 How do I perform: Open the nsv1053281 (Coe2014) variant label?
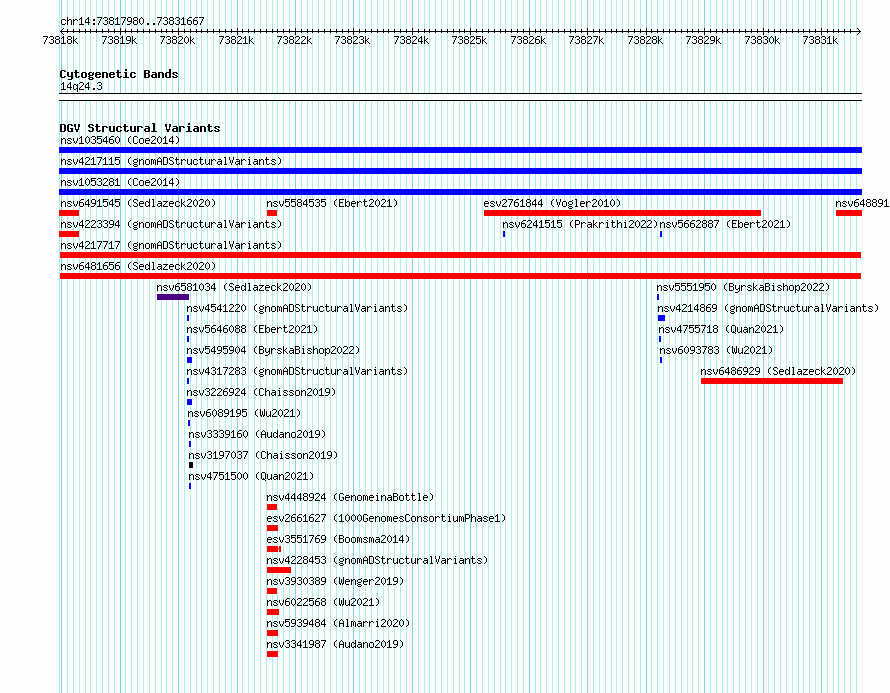[120, 182]
